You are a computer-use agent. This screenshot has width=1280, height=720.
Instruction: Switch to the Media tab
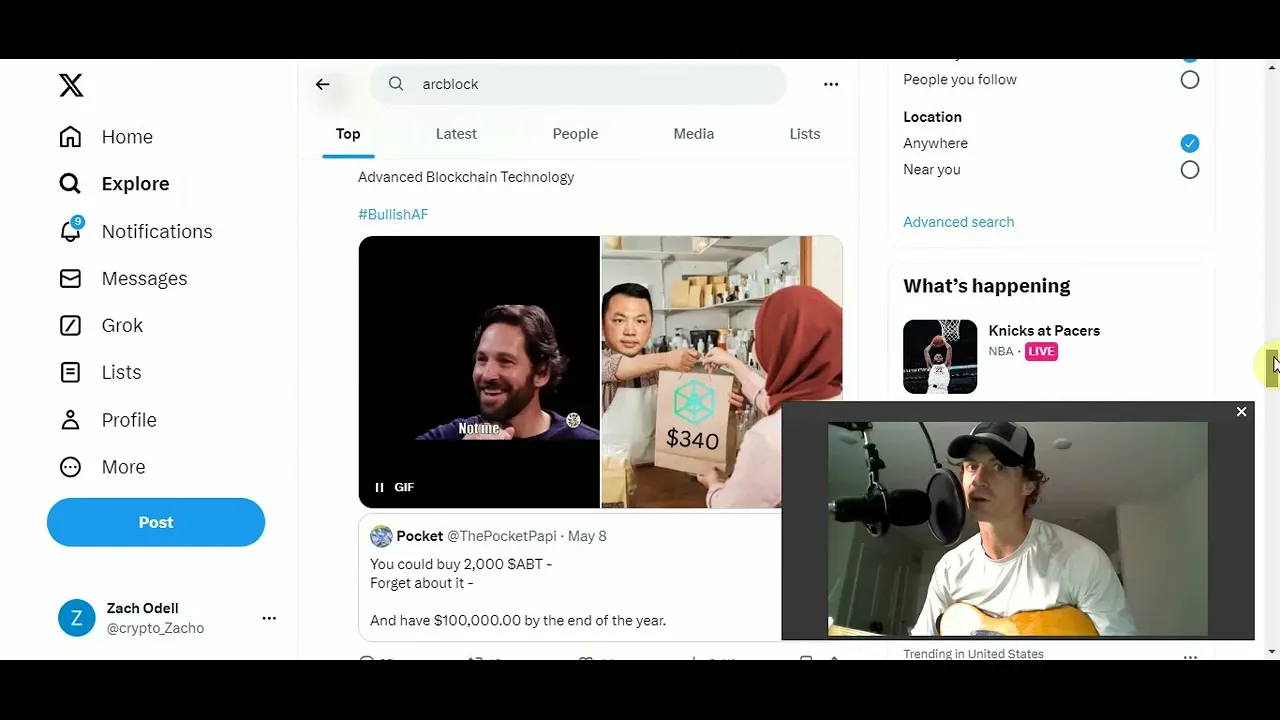click(694, 134)
